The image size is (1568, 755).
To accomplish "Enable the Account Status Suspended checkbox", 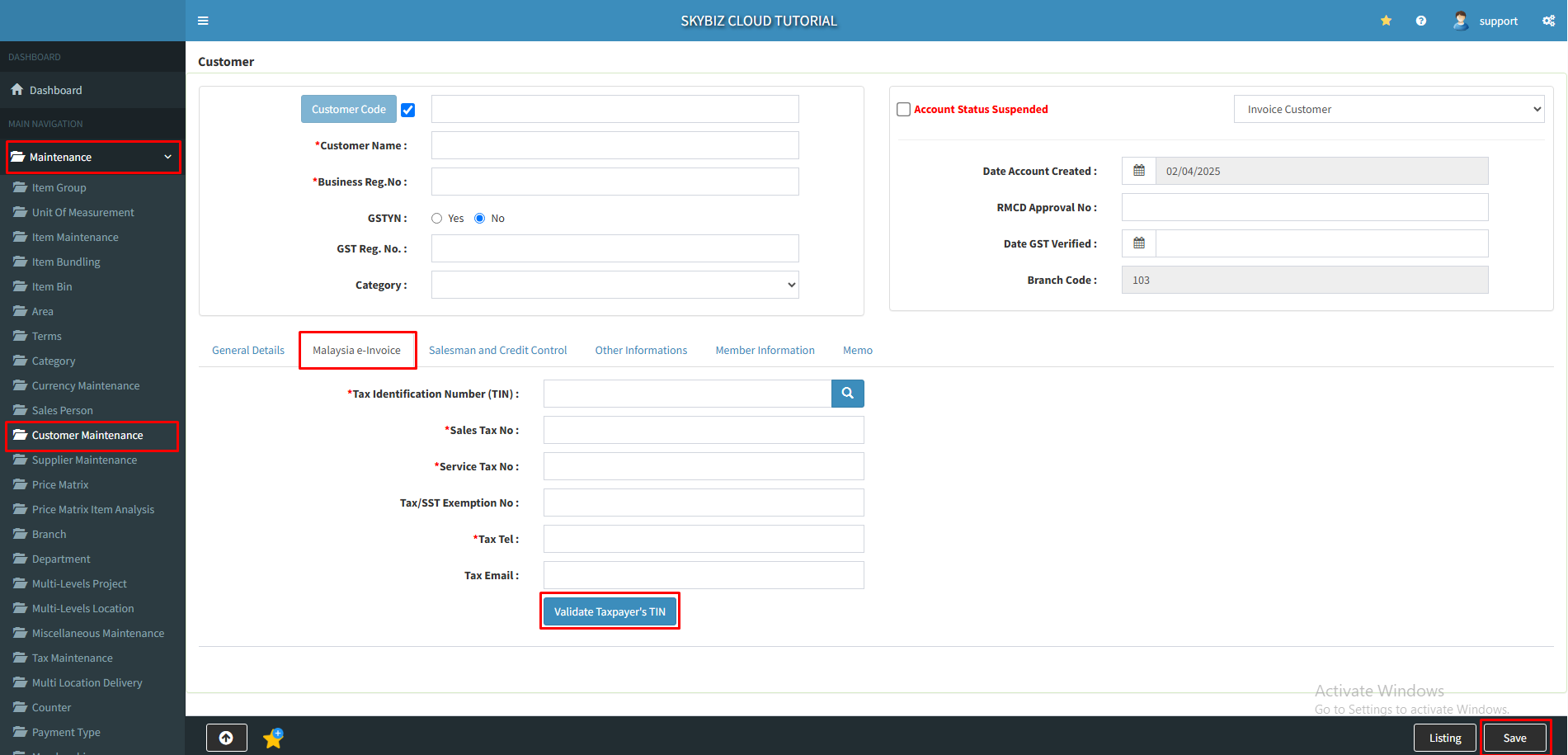I will click(903, 110).
